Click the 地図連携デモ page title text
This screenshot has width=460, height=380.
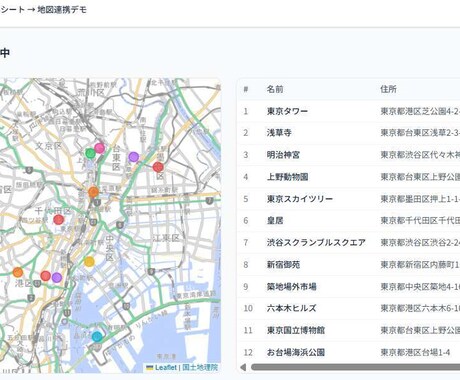pyautogui.click(x=62, y=10)
